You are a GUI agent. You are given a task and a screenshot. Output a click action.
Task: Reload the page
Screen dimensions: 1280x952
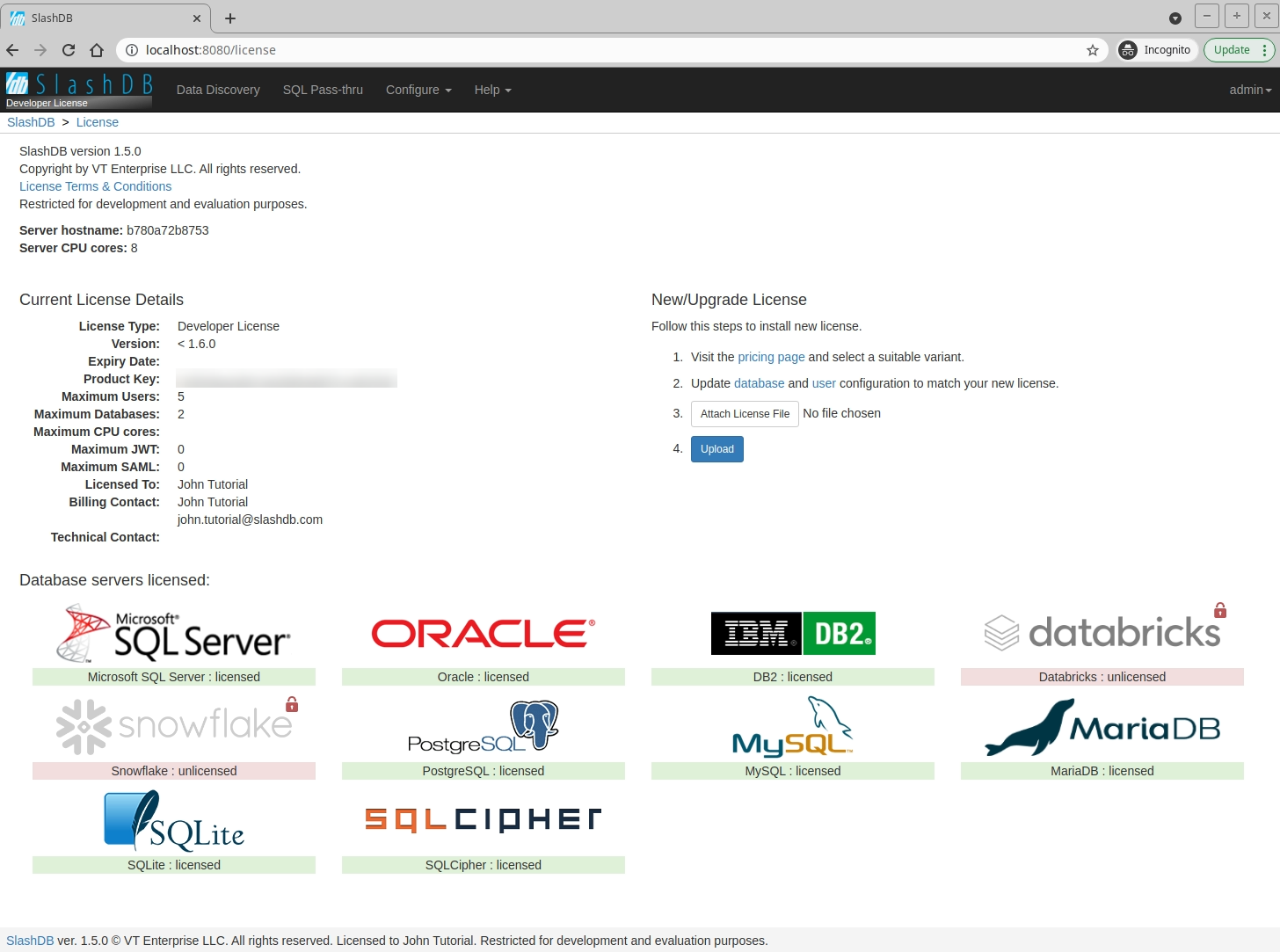(x=69, y=50)
